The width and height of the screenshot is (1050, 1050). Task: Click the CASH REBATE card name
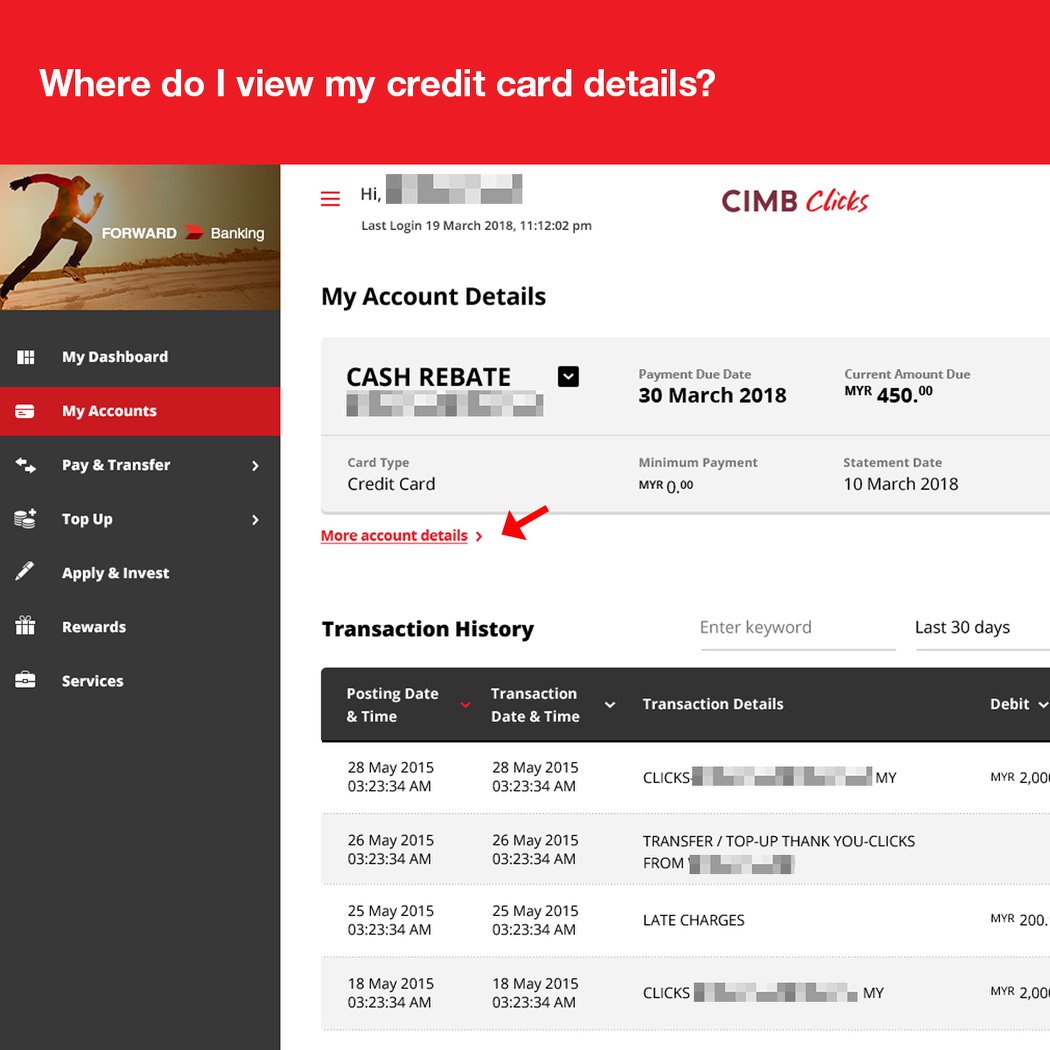429,377
